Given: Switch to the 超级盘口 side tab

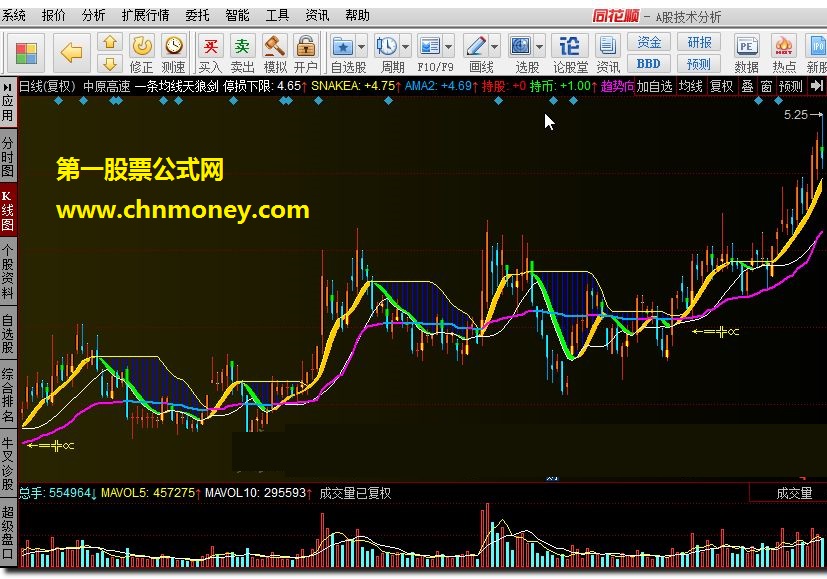Looking at the screenshot, I should [7, 533].
